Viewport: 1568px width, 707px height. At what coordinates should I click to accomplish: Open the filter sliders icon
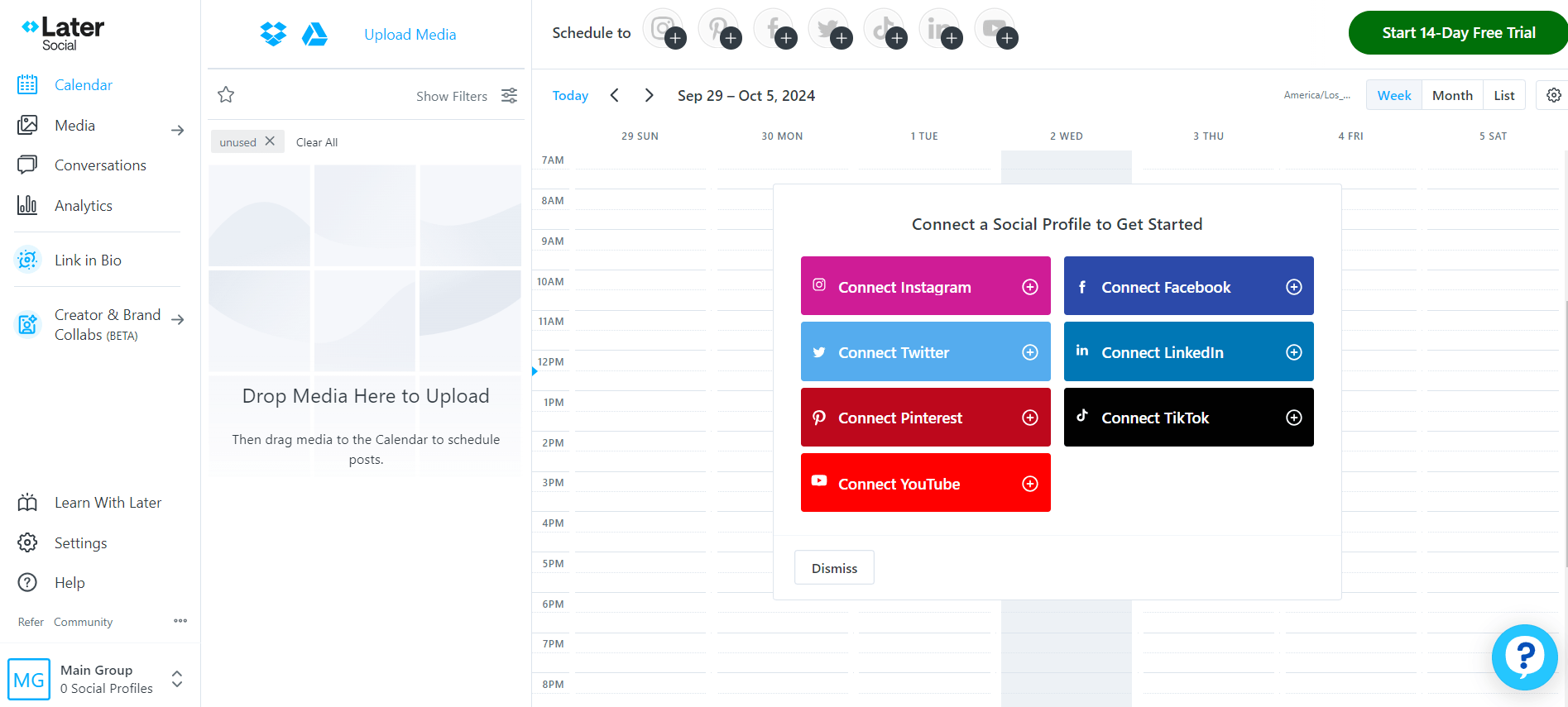(x=510, y=96)
